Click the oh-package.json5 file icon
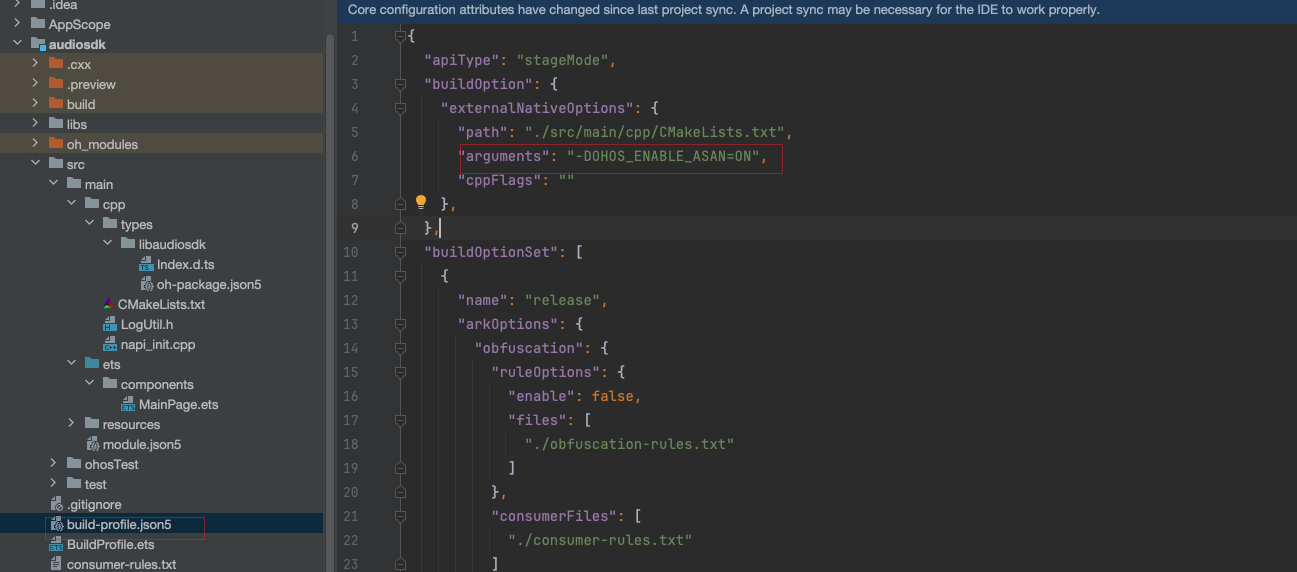 (x=147, y=284)
